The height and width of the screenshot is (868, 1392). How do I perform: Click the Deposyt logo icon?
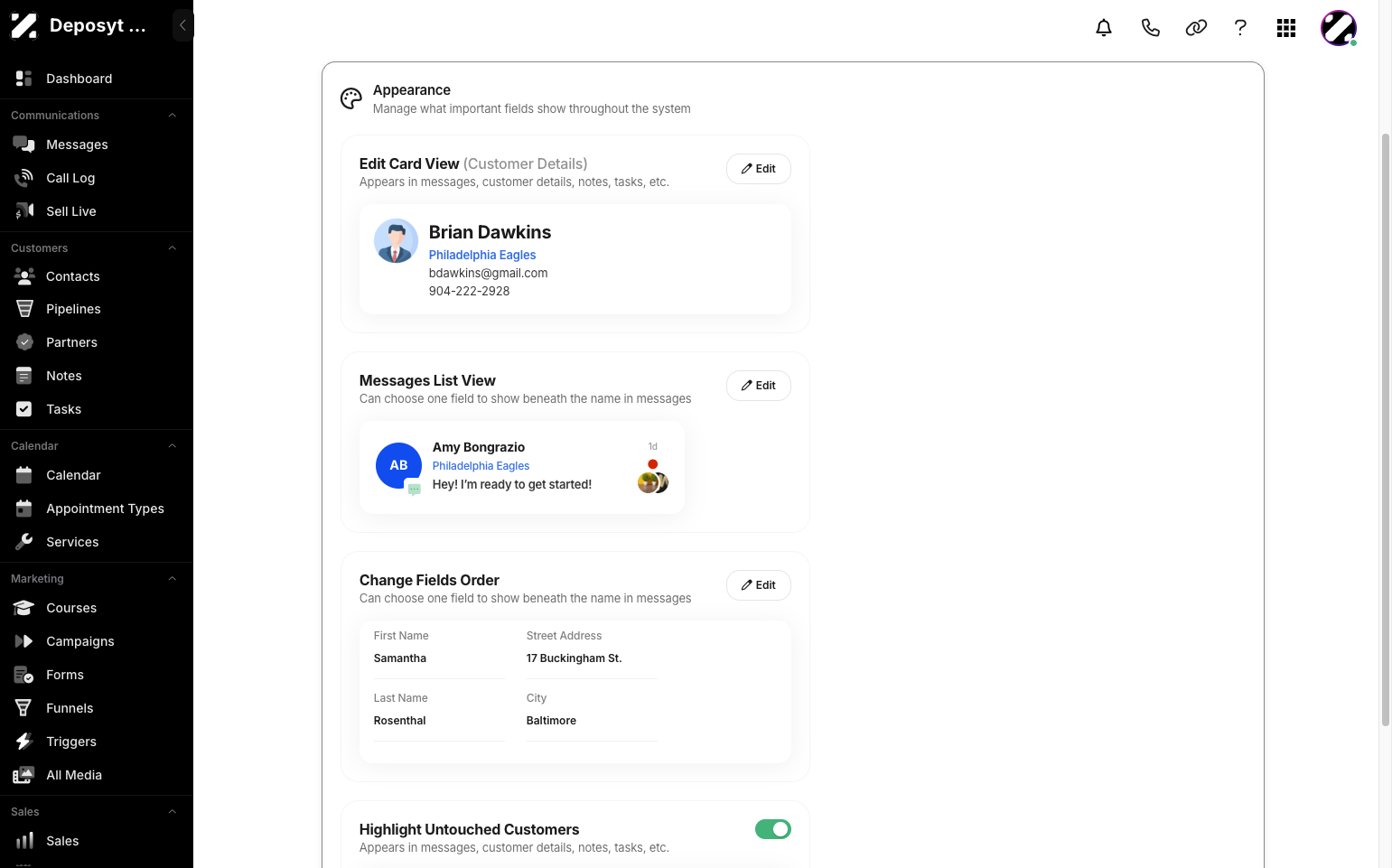pos(24,25)
